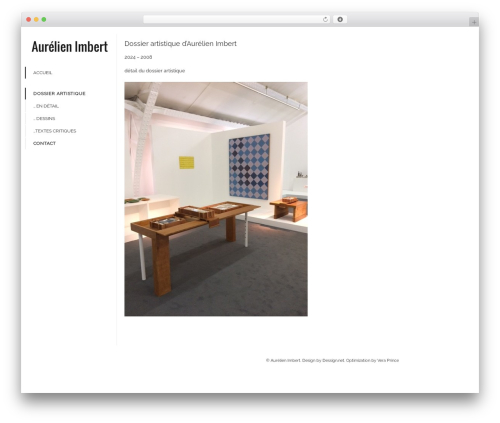Click the exhibition photo with wooden table
The image size is (500, 423).
pyautogui.click(x=216, y=199)
